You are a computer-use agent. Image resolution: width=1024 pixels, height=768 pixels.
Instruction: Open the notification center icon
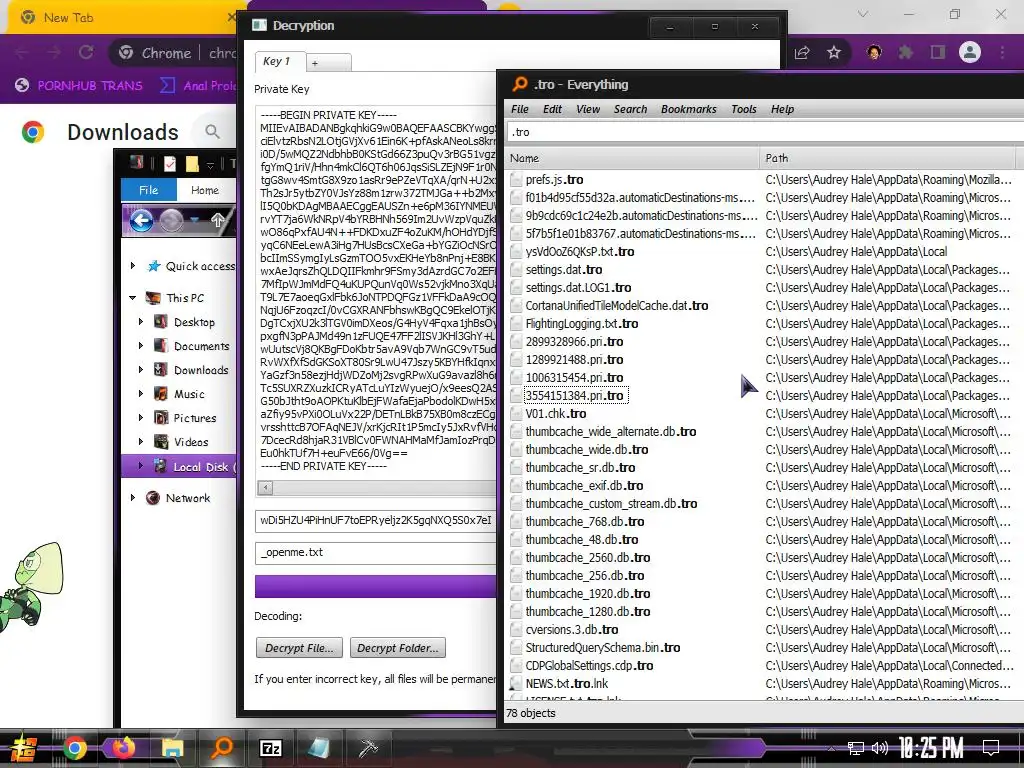click(x=991, y=747)
